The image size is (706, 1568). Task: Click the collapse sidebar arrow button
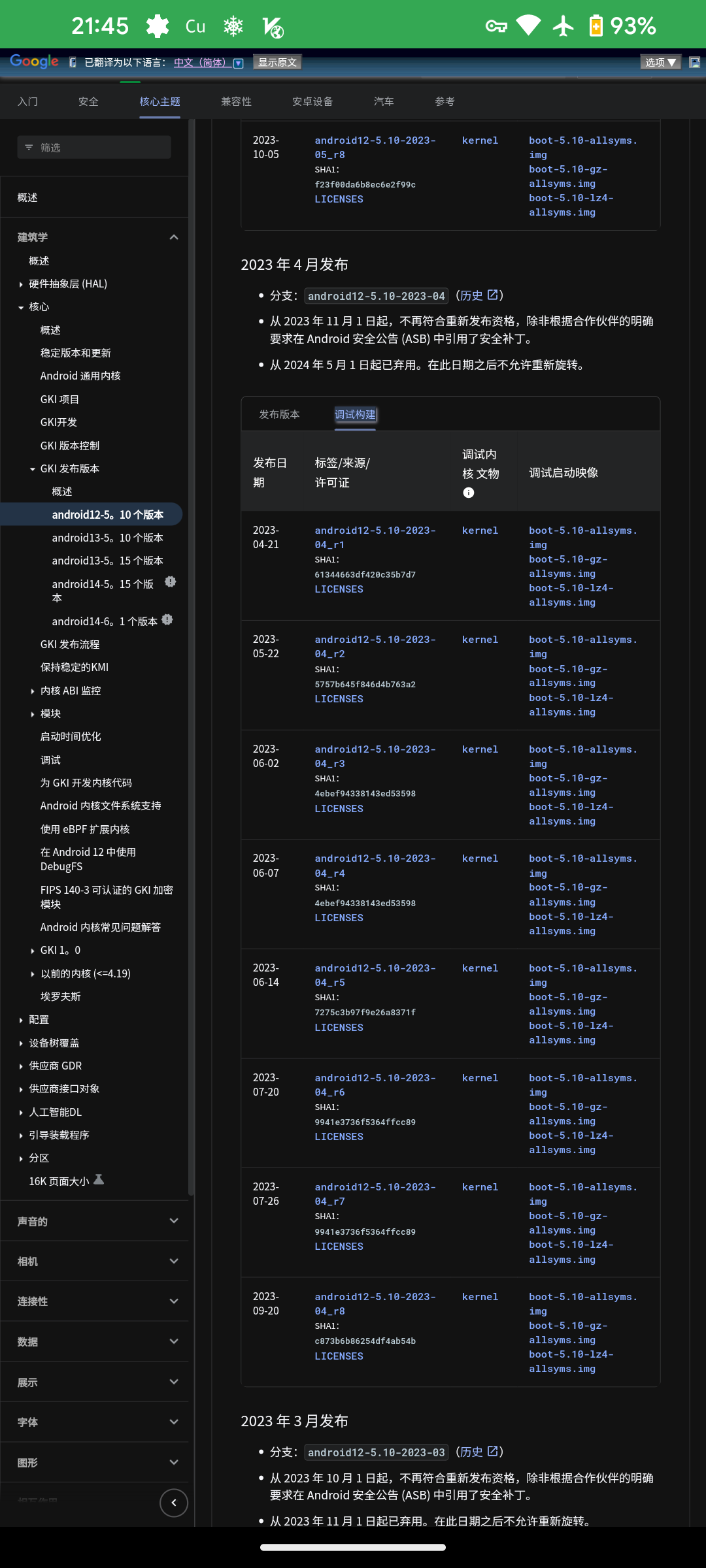click(x=174, y=1503)
